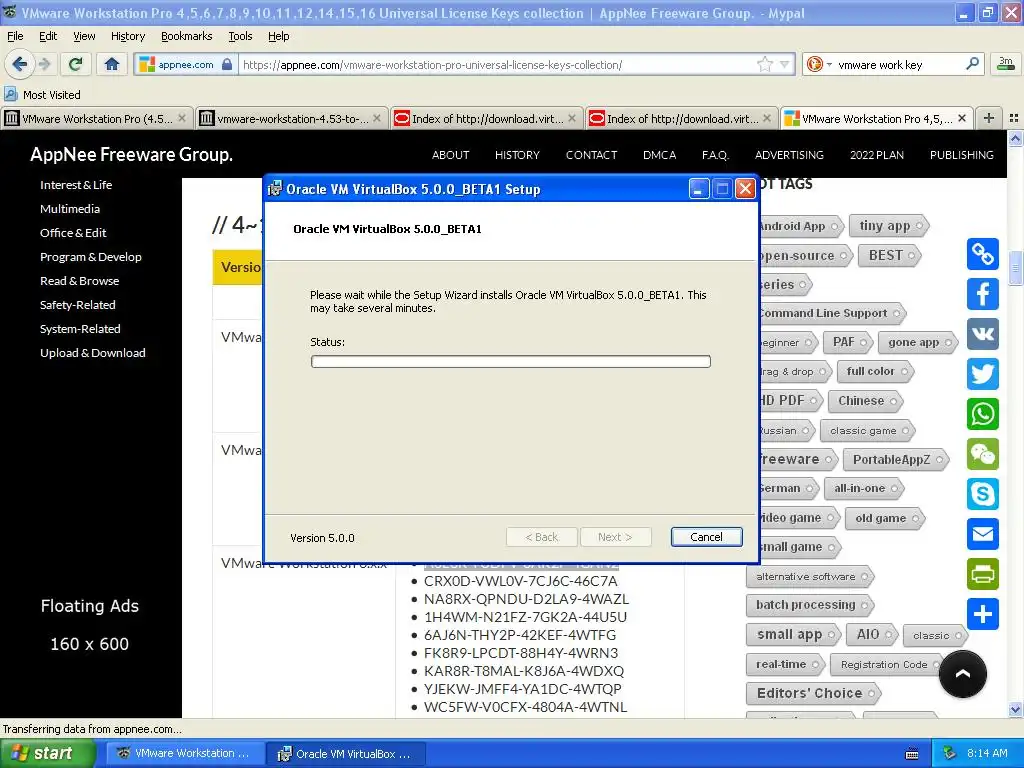1024x768 pixels.
Task: Share via the copy link icon
Action: [x=983, y=254]
